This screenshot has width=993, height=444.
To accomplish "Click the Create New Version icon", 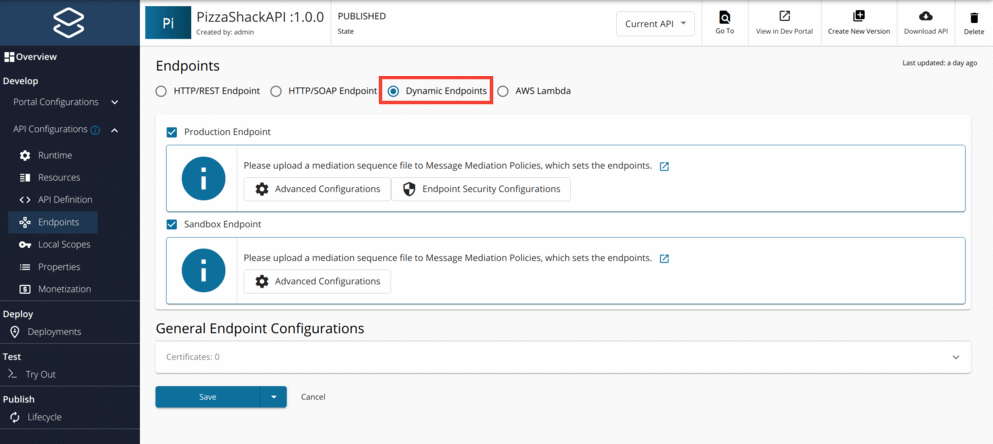I will click(x=858, y=17).
